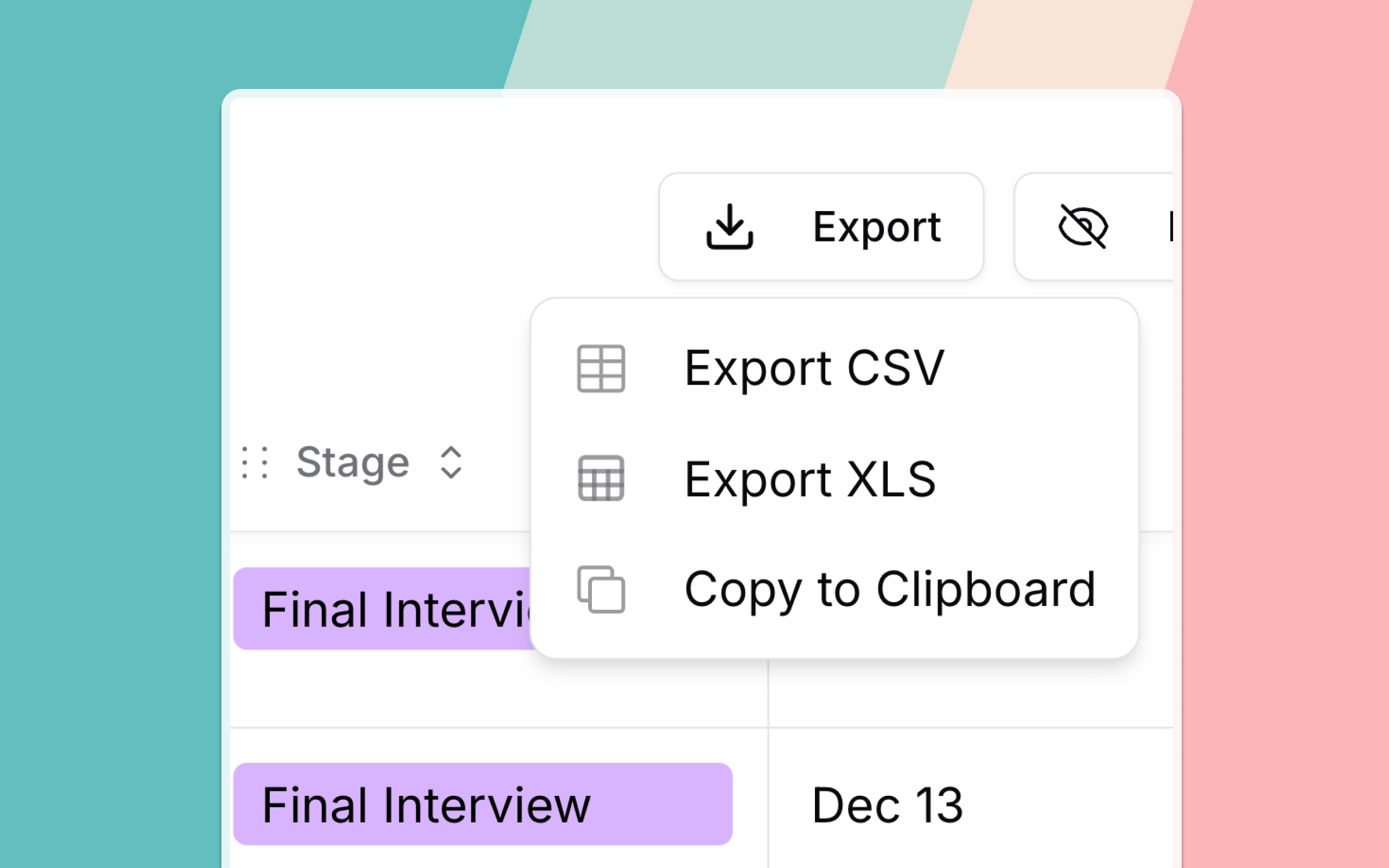Choose Export CSV from the export menu
This screenshot has width=1389, height=868.
pos(814,368)
